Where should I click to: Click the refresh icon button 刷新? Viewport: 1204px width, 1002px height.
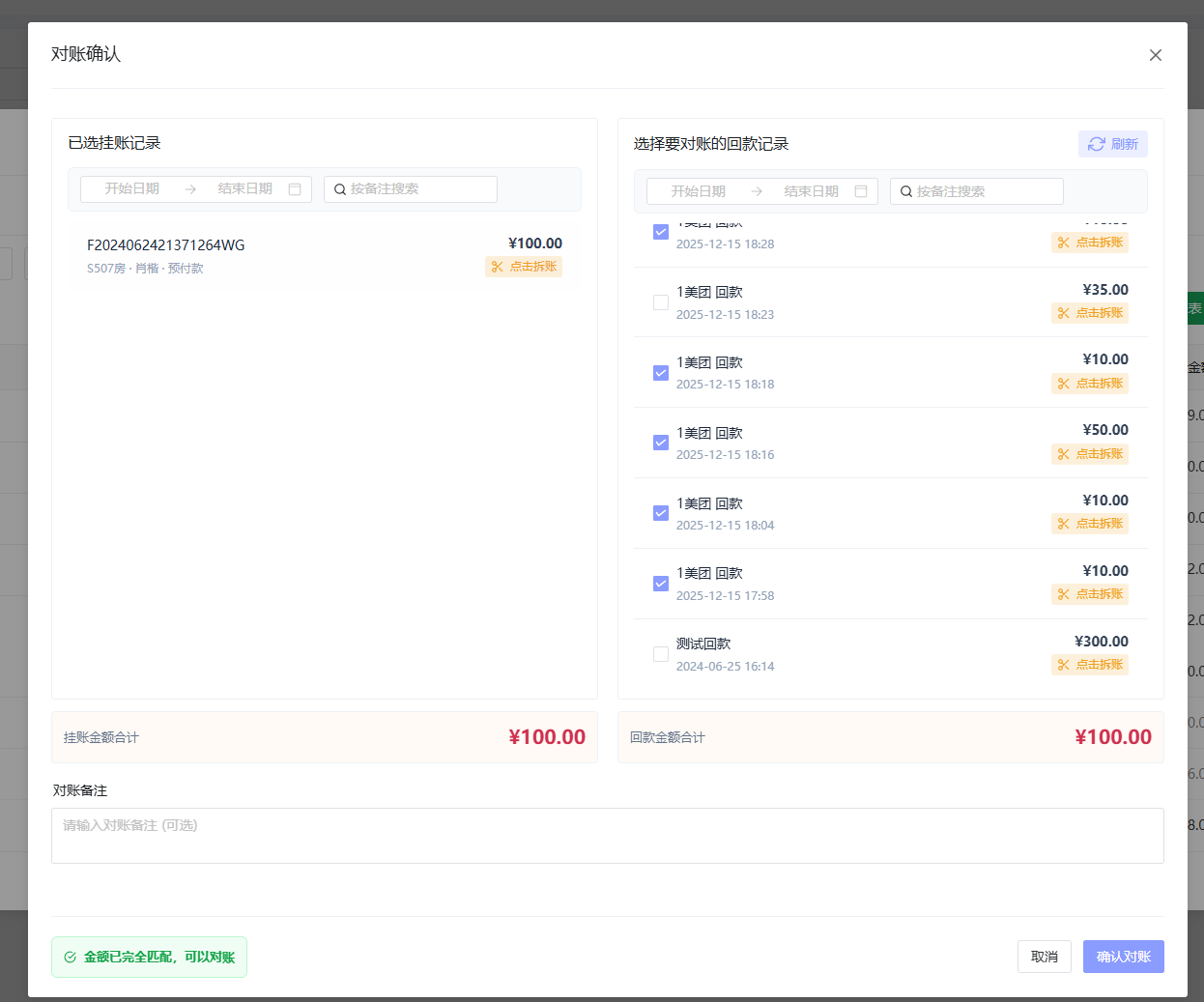point(1112,144)
